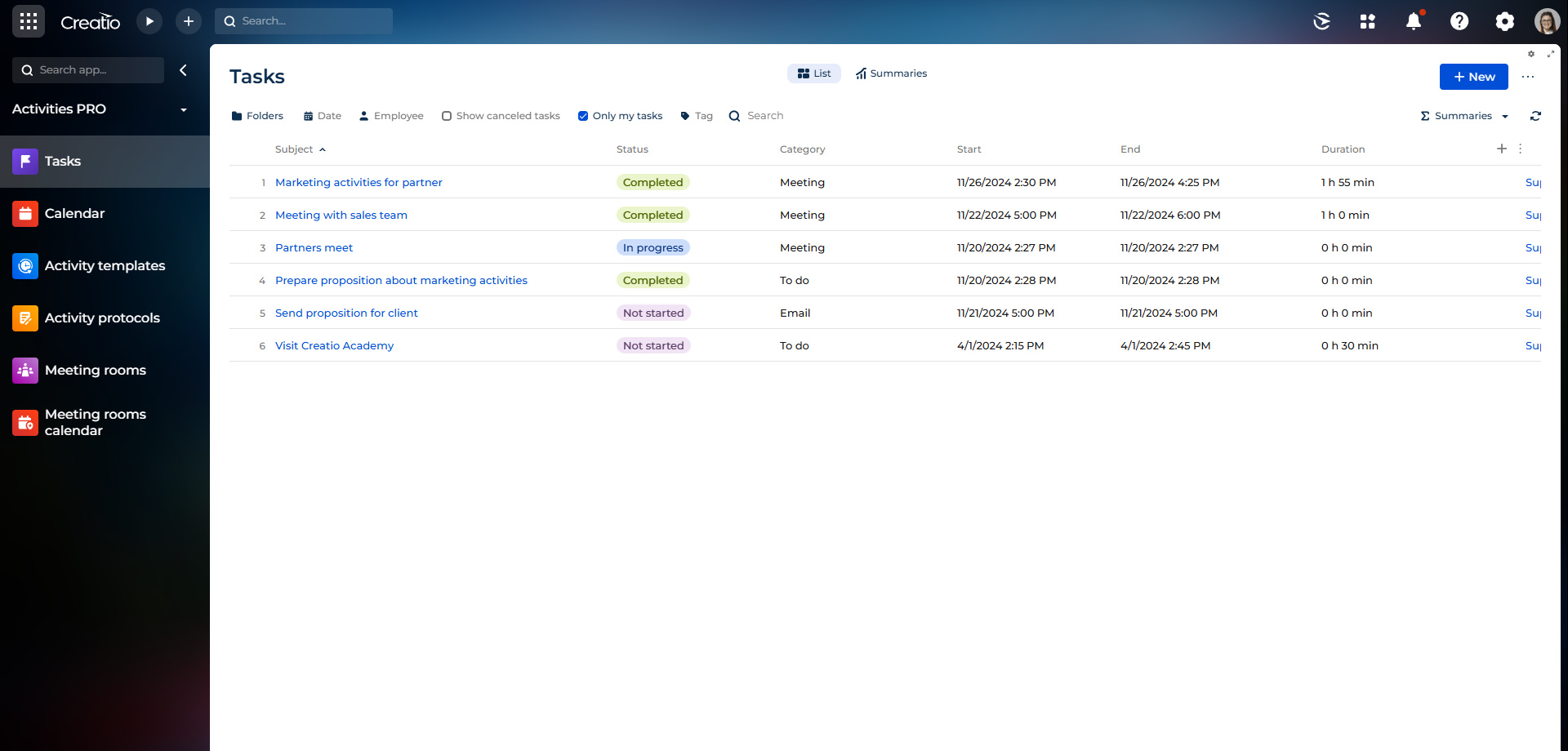
Task: Open the Summaries dropdown on the right
Action: pyautogui.click(x=1464, y=116)
